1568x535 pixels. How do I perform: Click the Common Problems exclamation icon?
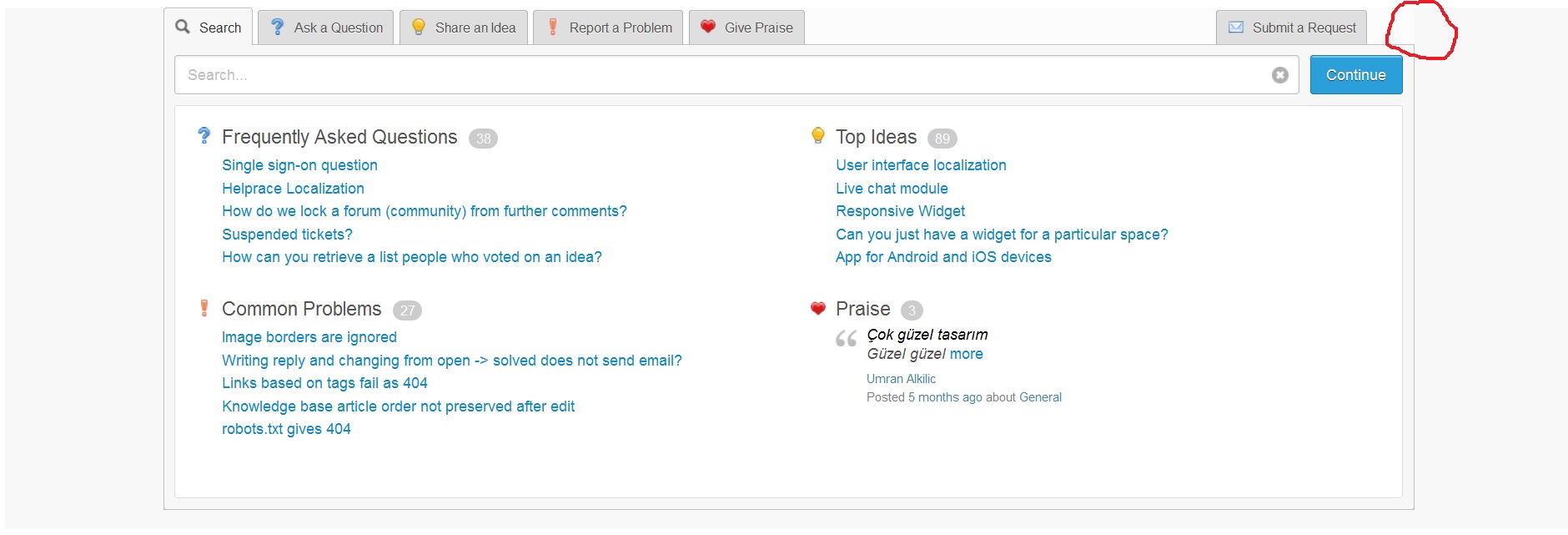(x=204, y=308)
